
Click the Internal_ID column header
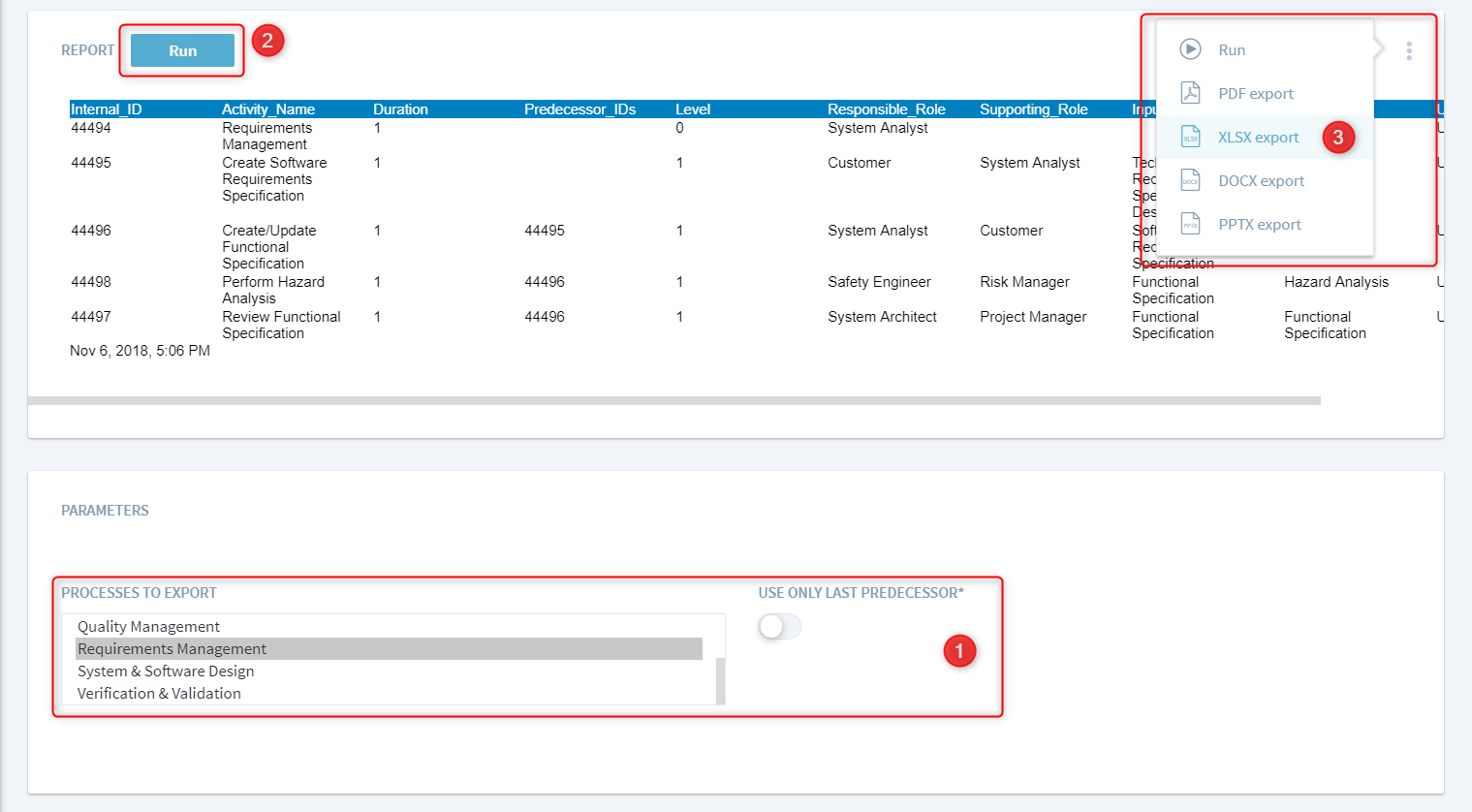pyautogui.click(x=107, y=109)
